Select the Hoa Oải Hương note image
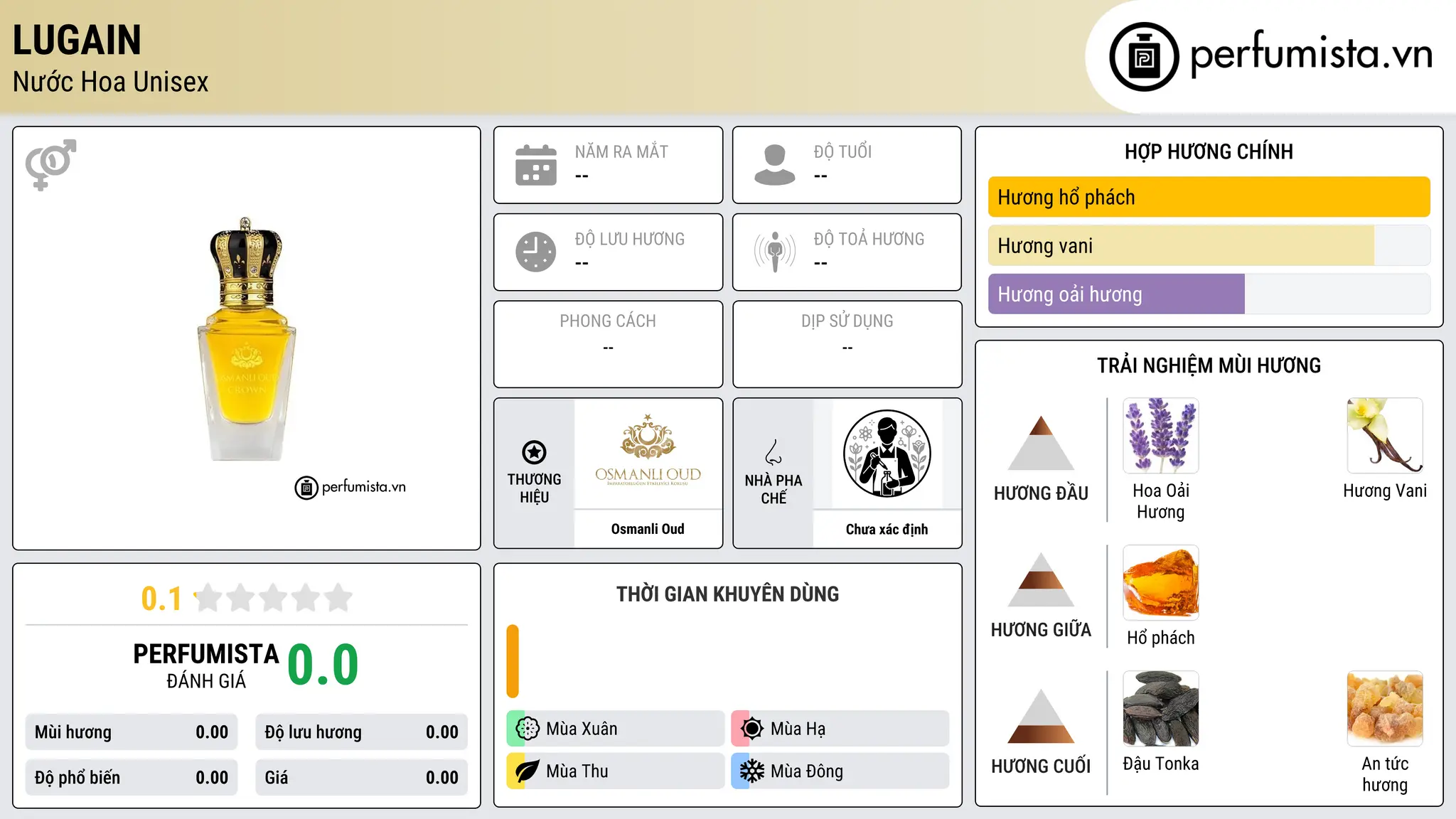Image resolution: width=1456 pixels, height=819 pixels. (x=1161, y=436)
